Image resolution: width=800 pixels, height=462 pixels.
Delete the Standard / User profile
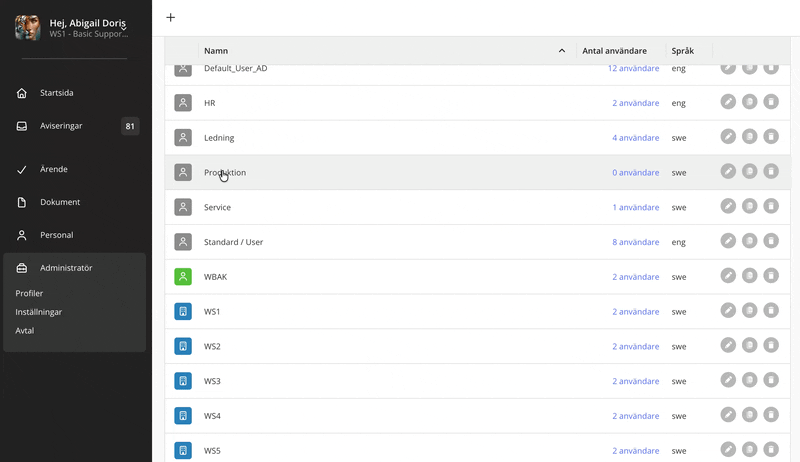pos(771,241)
